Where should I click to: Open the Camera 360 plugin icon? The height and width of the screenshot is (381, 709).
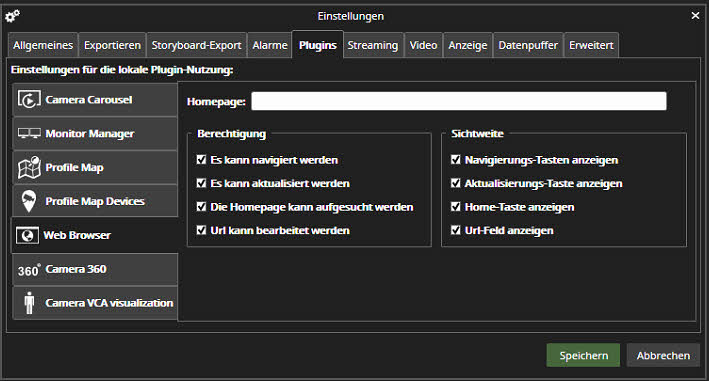[29, 270]
